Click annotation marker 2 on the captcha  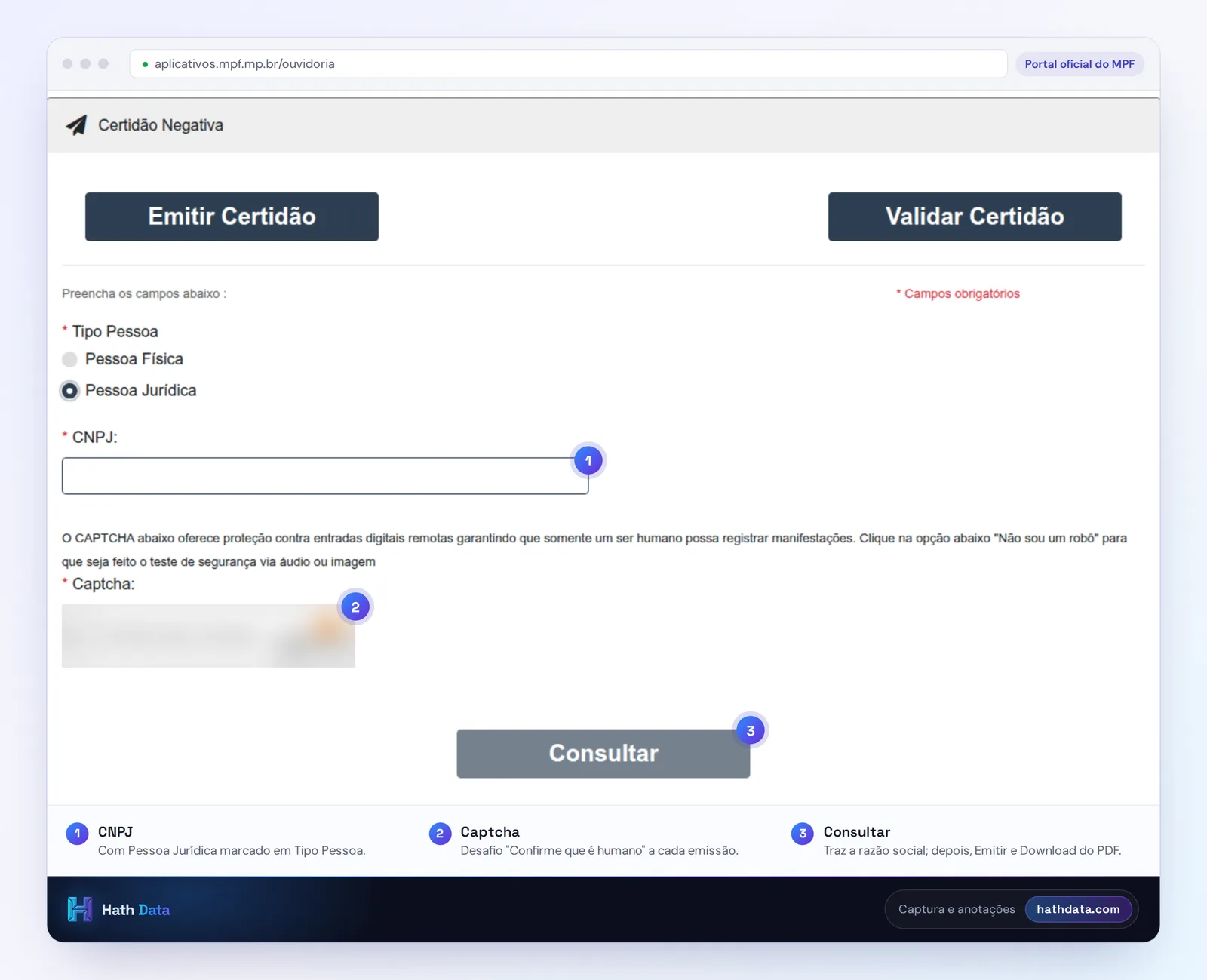pos(355,607)
